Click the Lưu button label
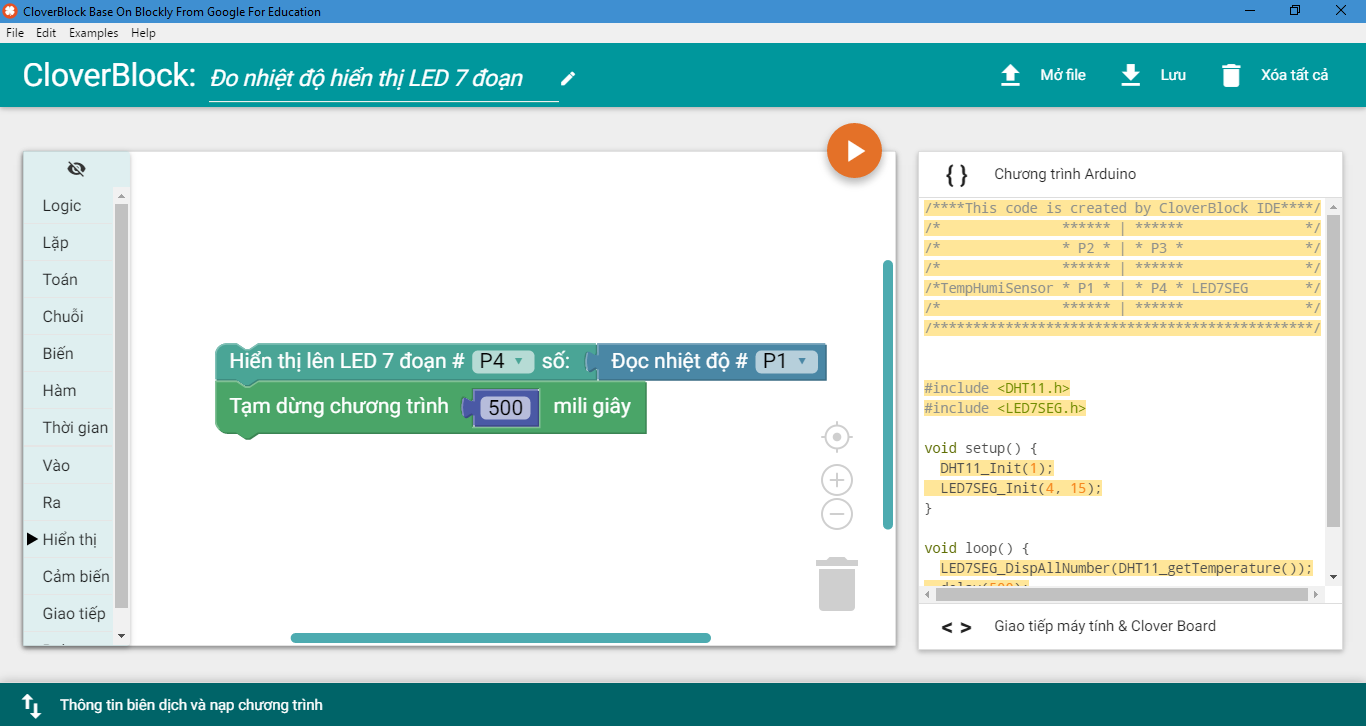The image size is (1366, 726). [x=1173, y=75]
